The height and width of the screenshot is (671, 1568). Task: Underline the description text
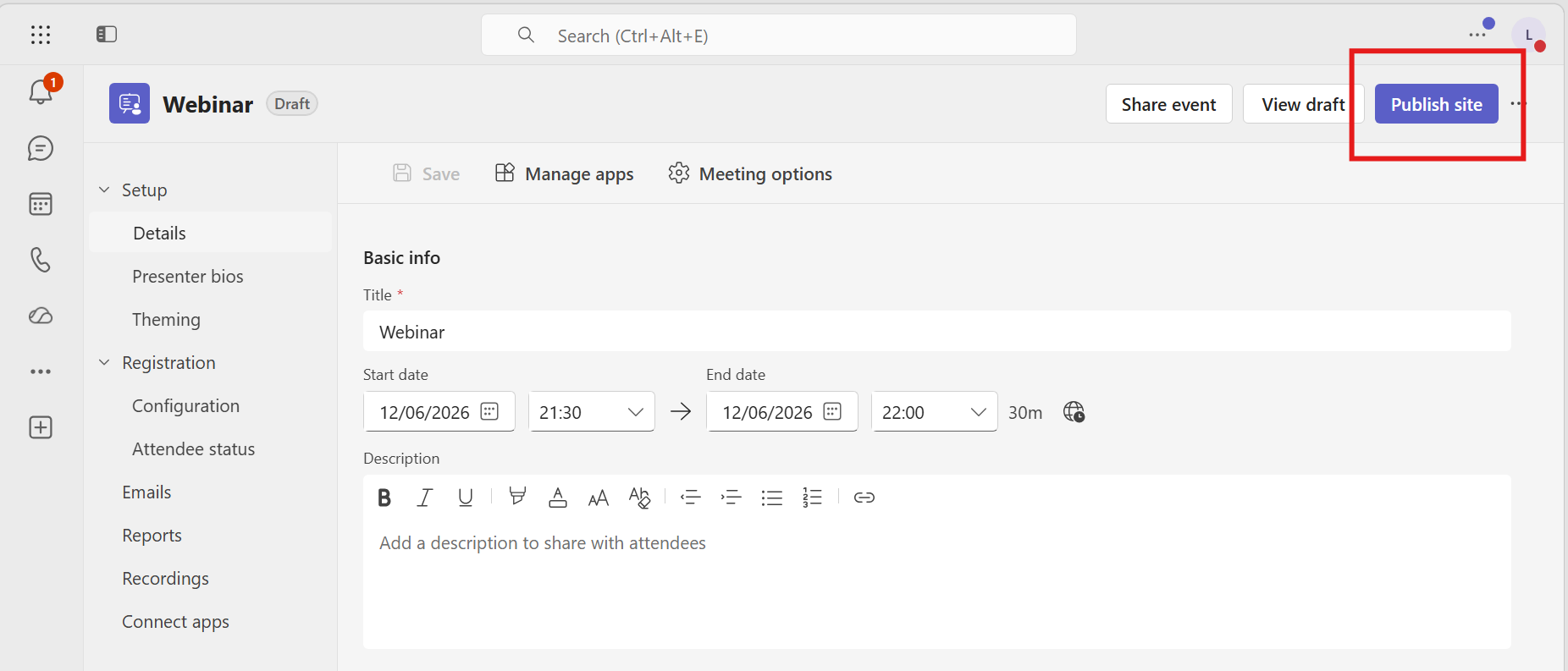pyautogui.click(x=466, y=498)
